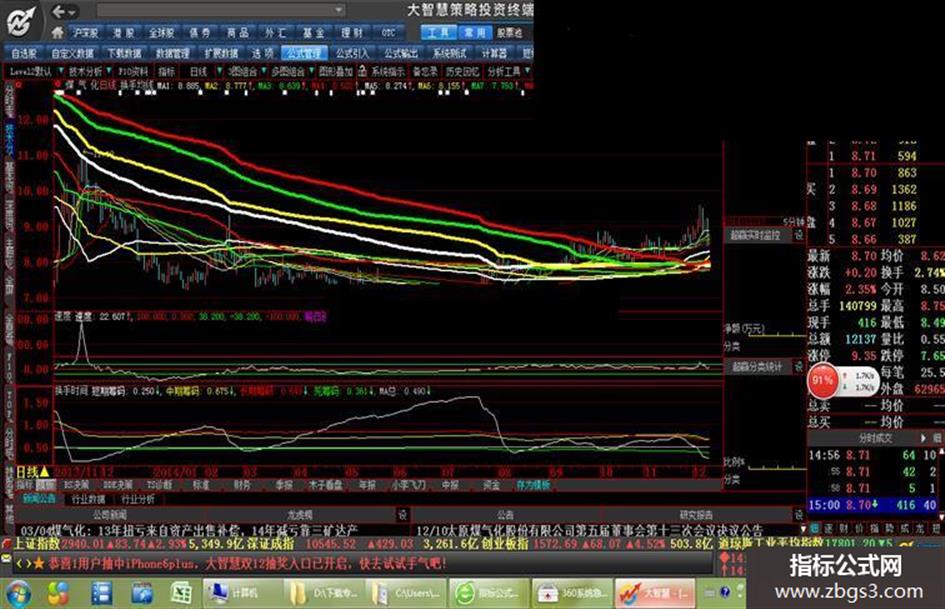945x609 pixels.
Task: Select the 新闻公告 bottom tab
Action: [39, 499]
